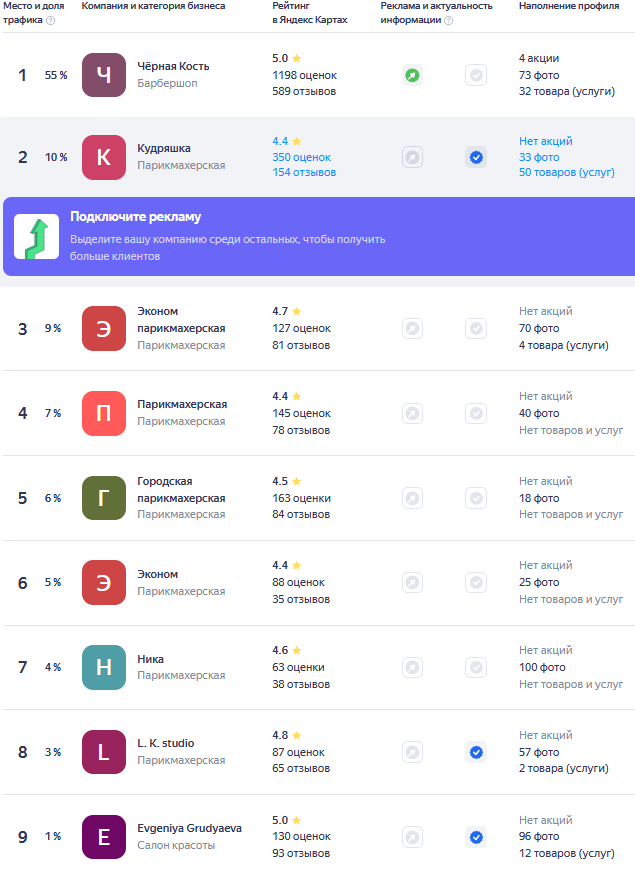Click the Реклама и актуальность информации header
This screenshot has height=875, width=635.
click(x=436, y=13)
